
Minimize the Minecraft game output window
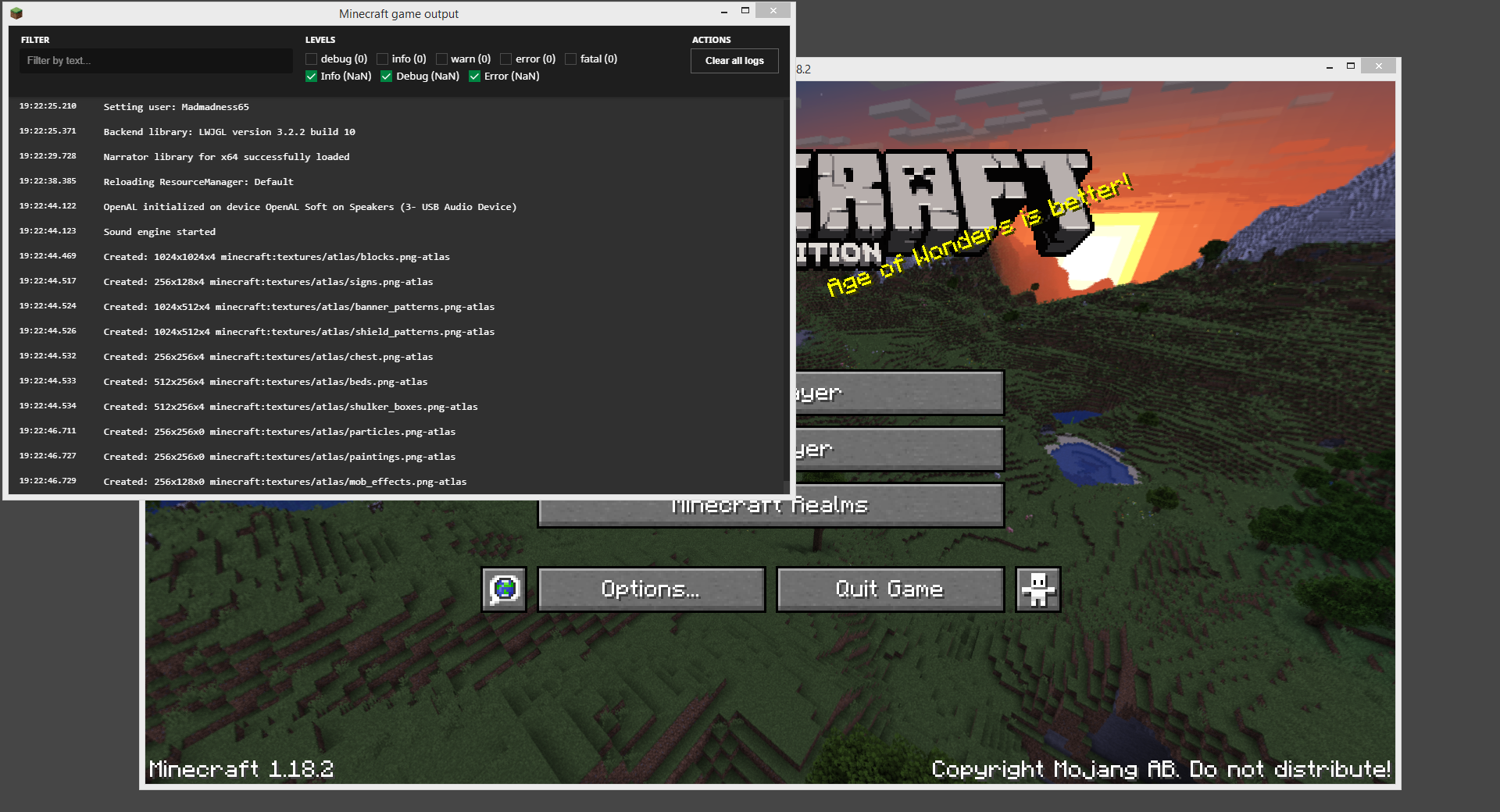click(724, 11)
